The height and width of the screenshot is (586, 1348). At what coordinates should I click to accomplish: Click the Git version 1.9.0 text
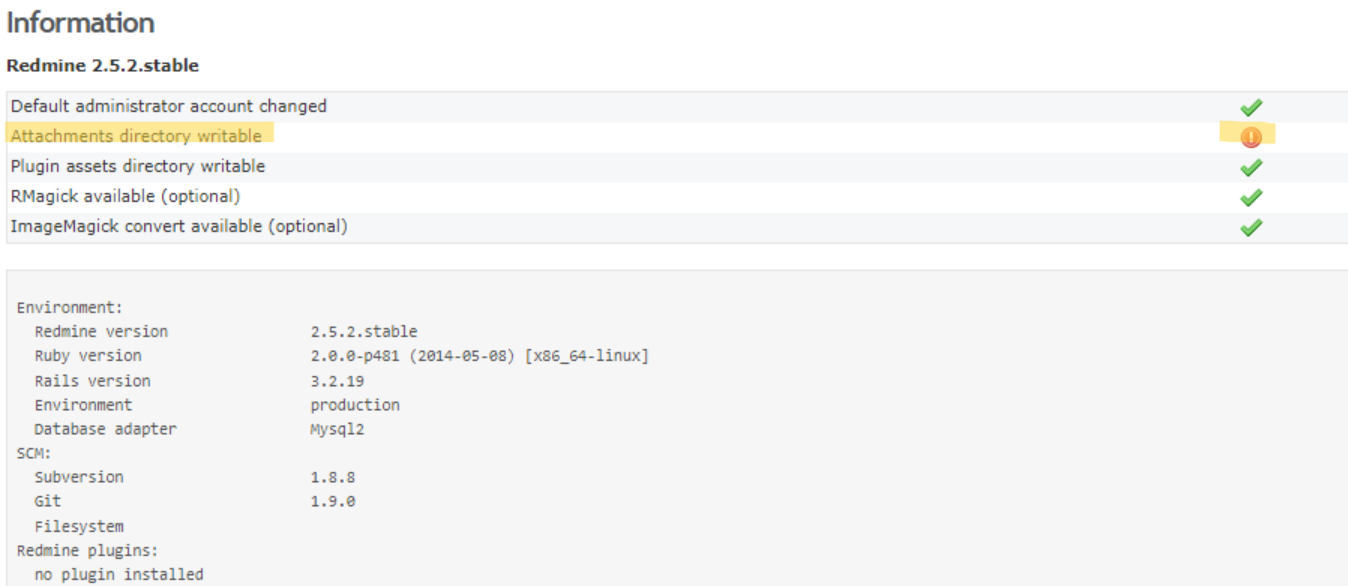333,501
